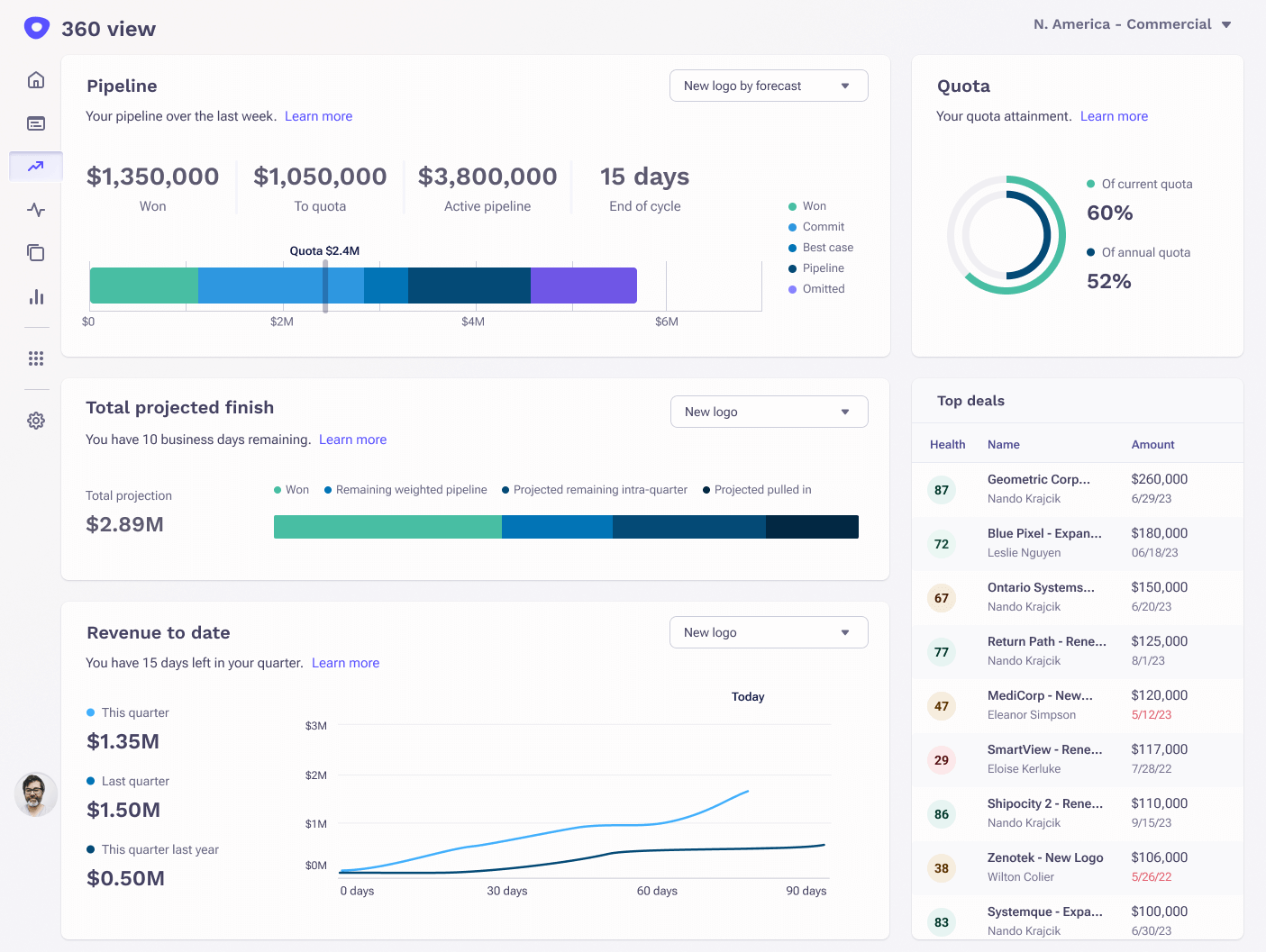Image resolution: width=1266 pixels, height=952 pixels.
Task: Open the bar chart reports sidebar icon
Action: [35, 296]
